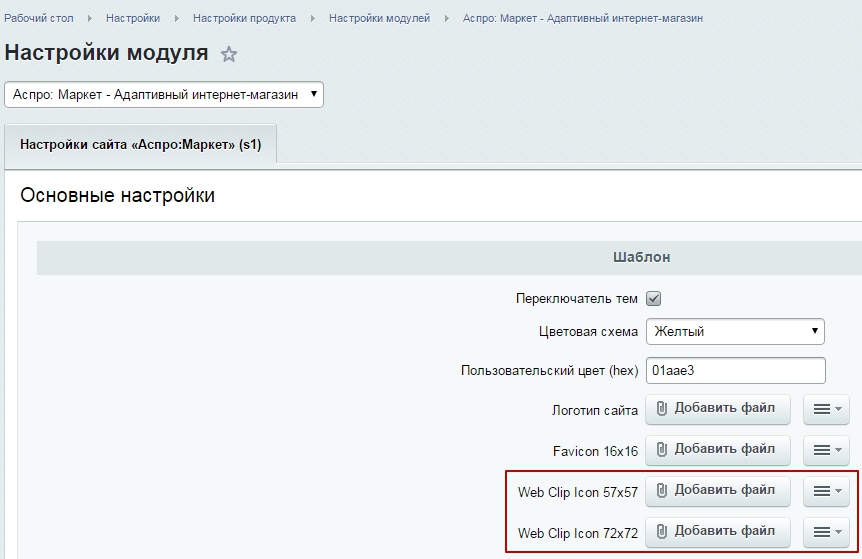Click the last breadcrumb Аспро: Маркет link
862x559 pixels.
pos(583,18)
